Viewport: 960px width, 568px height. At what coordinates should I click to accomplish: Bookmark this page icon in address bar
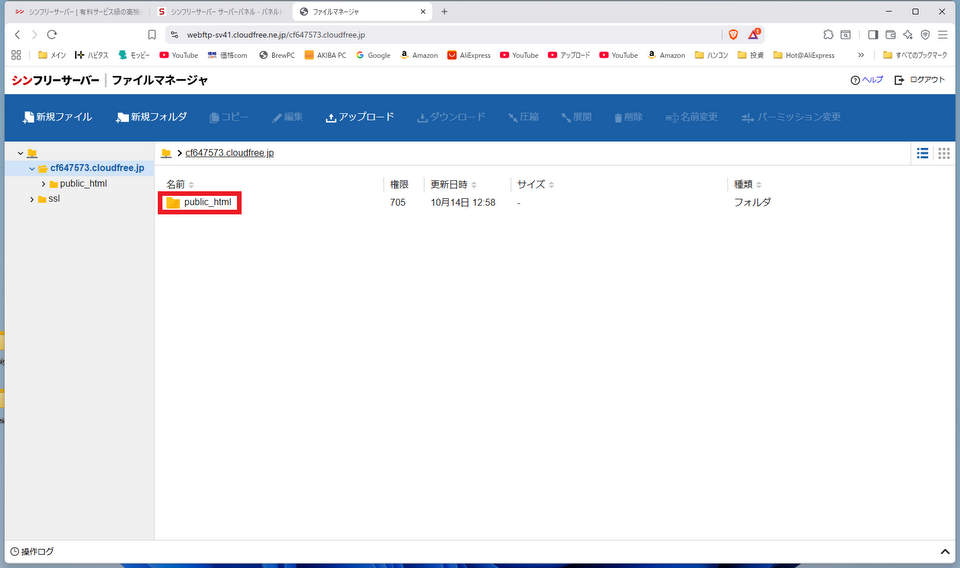click(152, 34)
